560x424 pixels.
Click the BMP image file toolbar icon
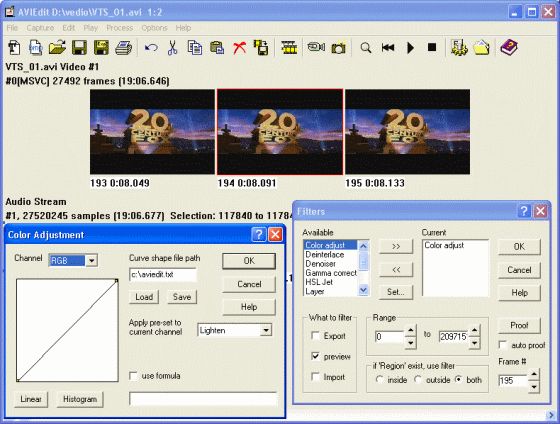[x=36, y=48]
